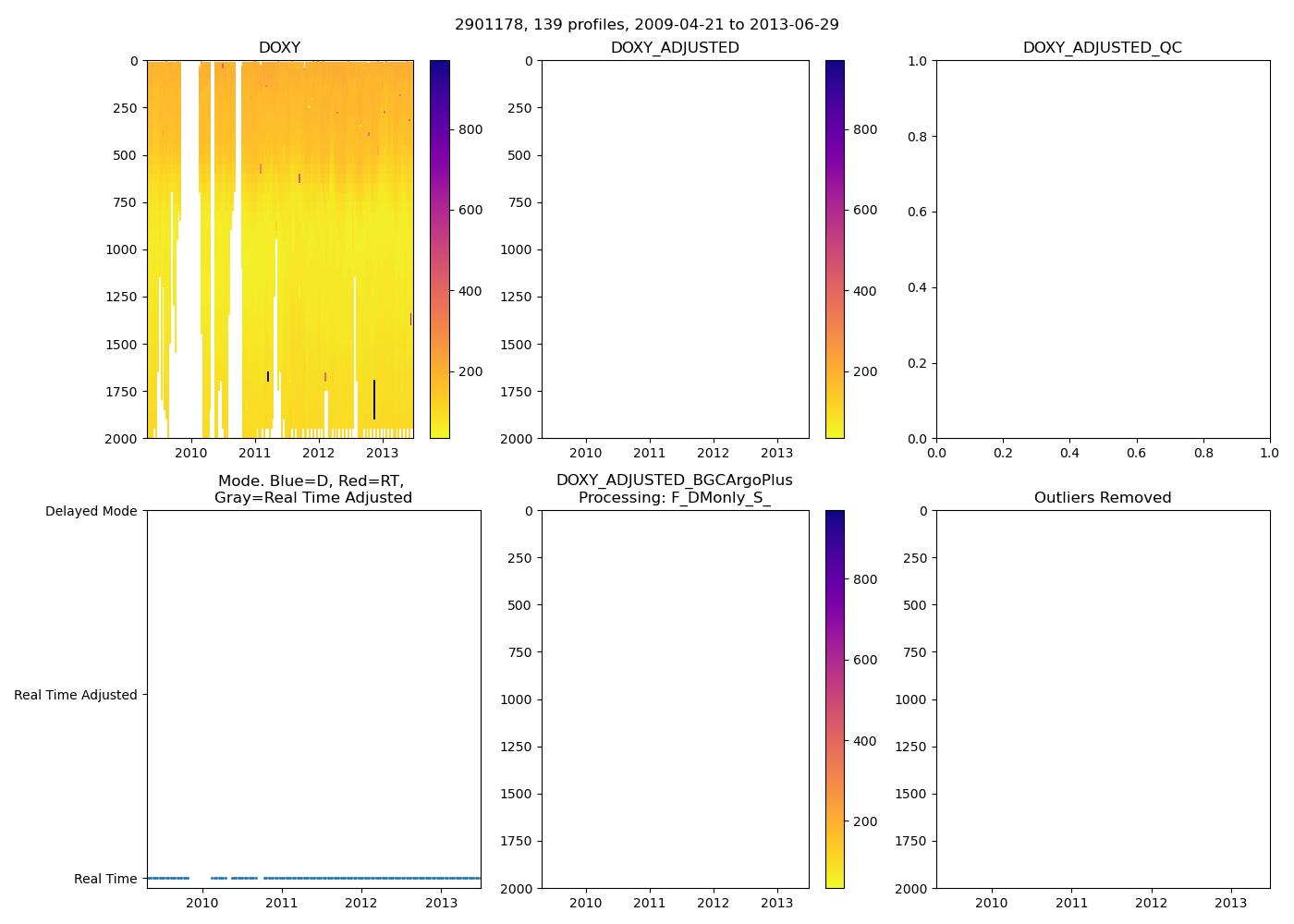Click the Mode legend title text

click(x=312, y=489)
